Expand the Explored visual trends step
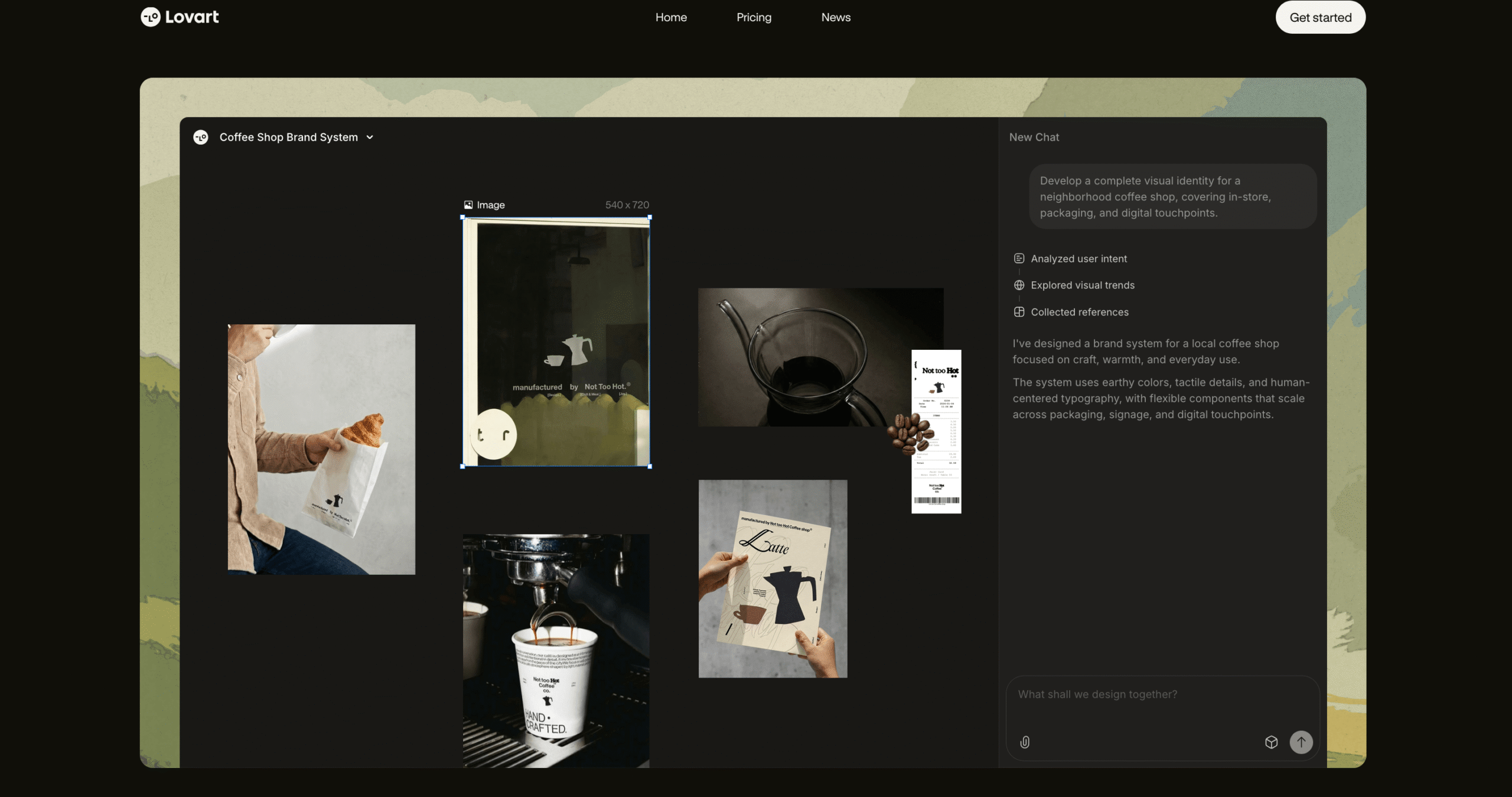The height and width of the screenshot is (797, 1512). 1082,285
